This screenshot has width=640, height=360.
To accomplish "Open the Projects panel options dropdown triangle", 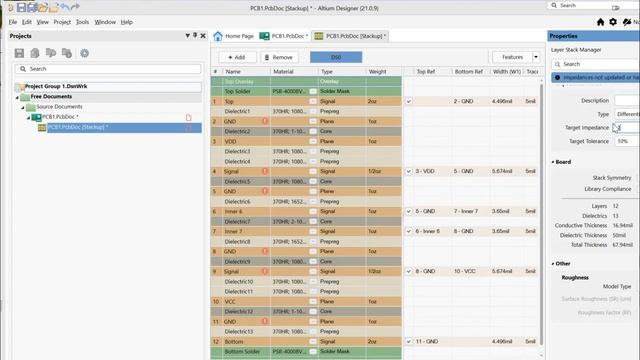I will pos(187,36).
